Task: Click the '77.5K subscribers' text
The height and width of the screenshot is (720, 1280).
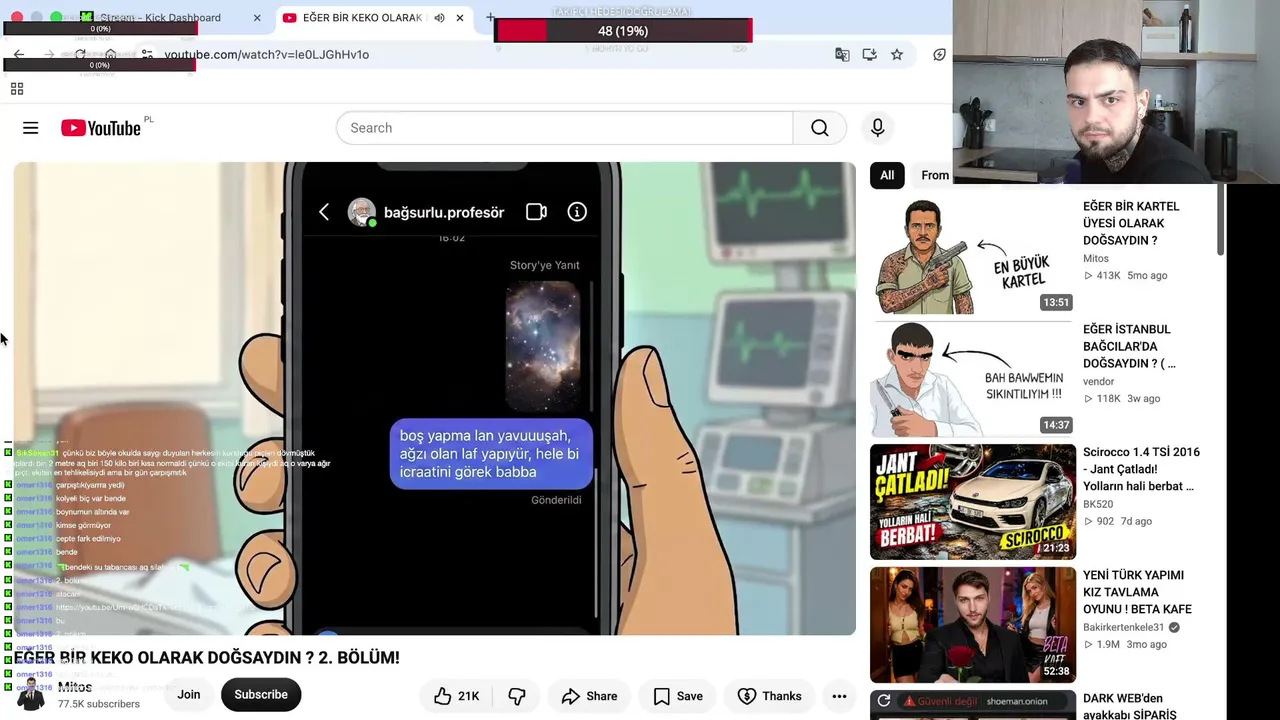Action: click(x=98, y=704)
